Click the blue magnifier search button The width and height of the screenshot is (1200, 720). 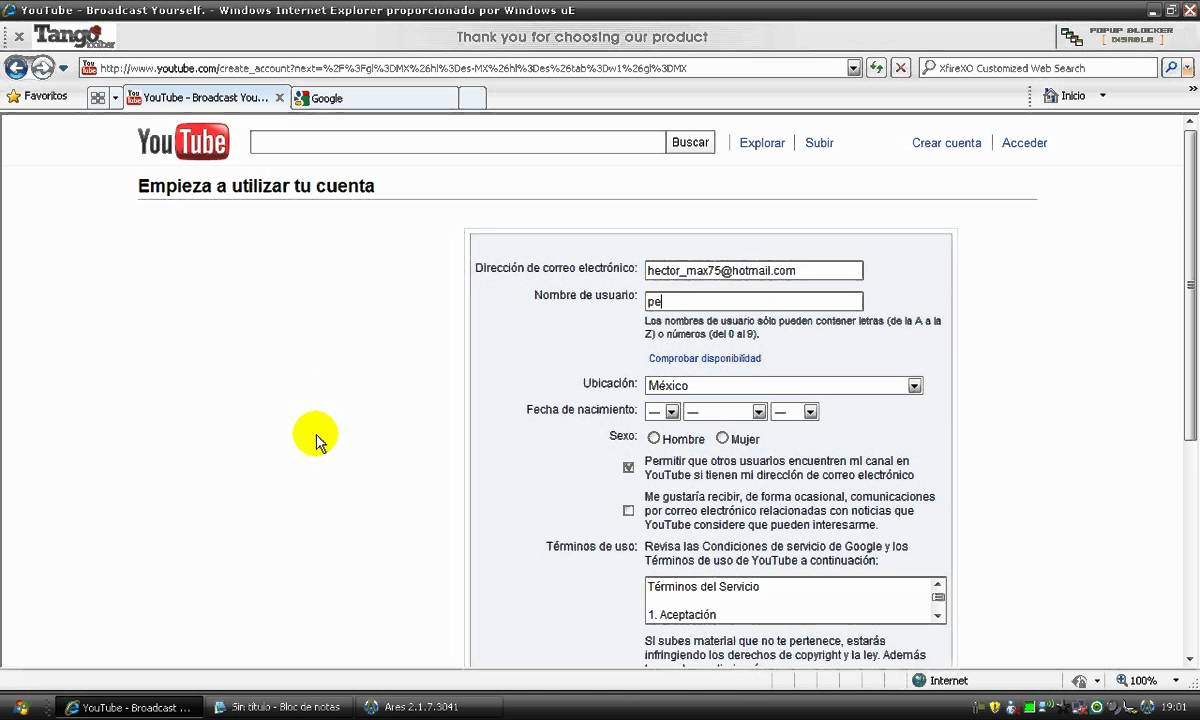pos(1170,68)
